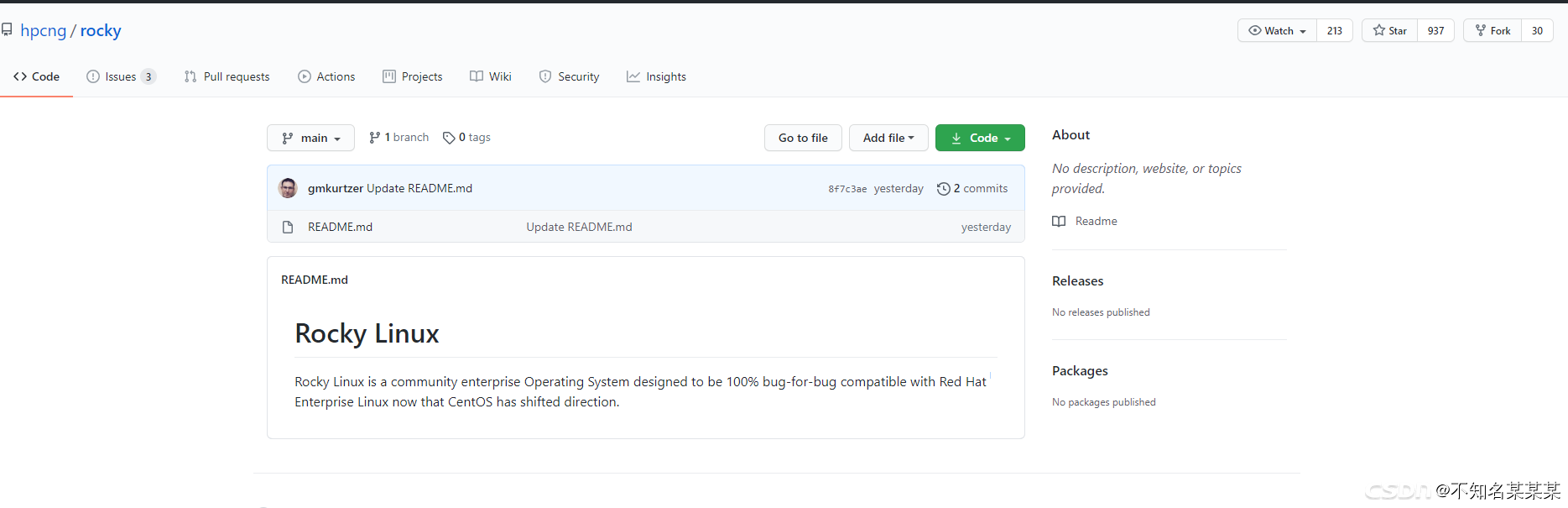Open the Security tab

point(569,76)
